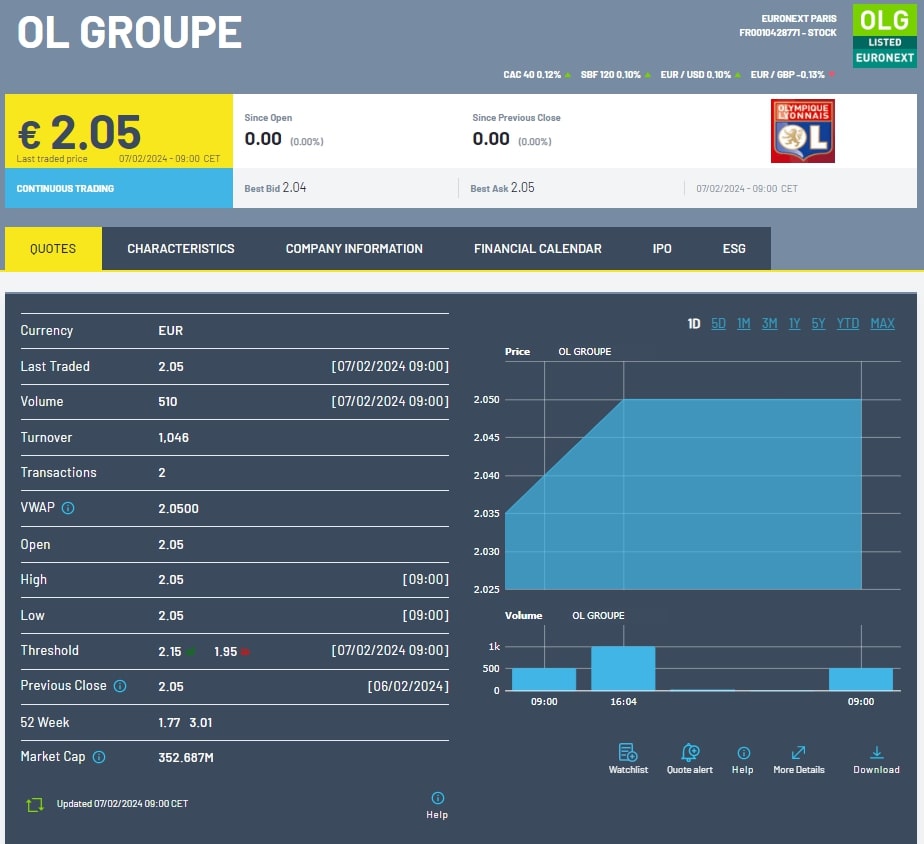Click the Threshold lower value 1.95
Image resolution: width=924 pixels, height=844 pixels.
point(226,652)
